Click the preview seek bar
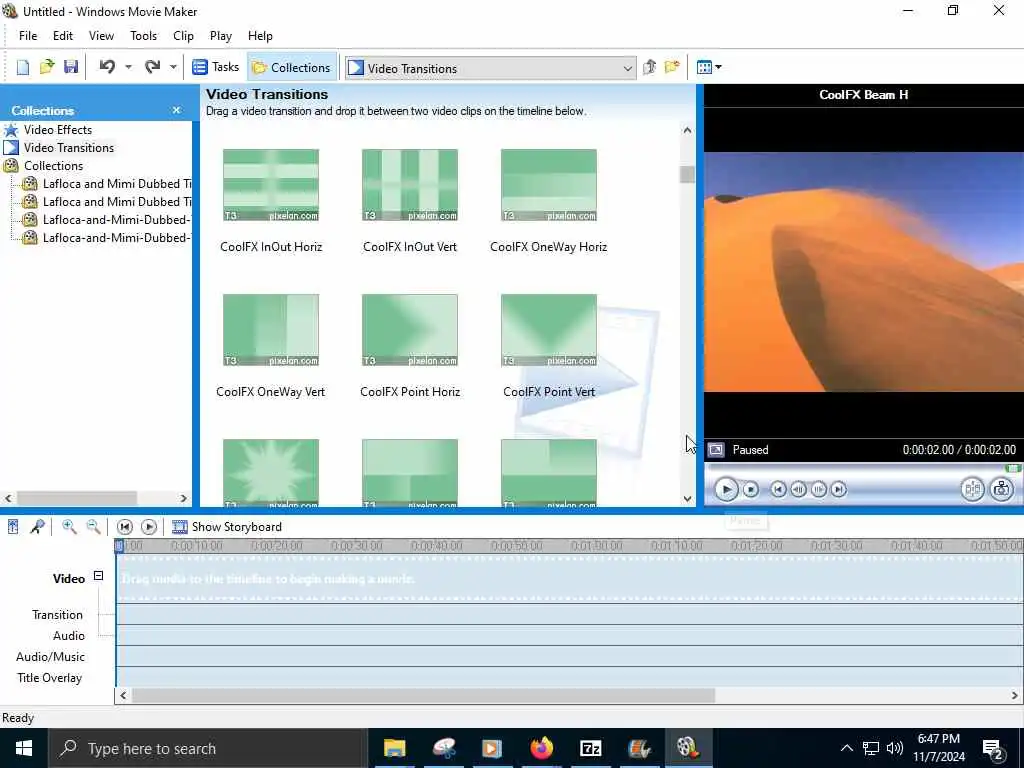The image size is (1024, 768). (863, 468)
